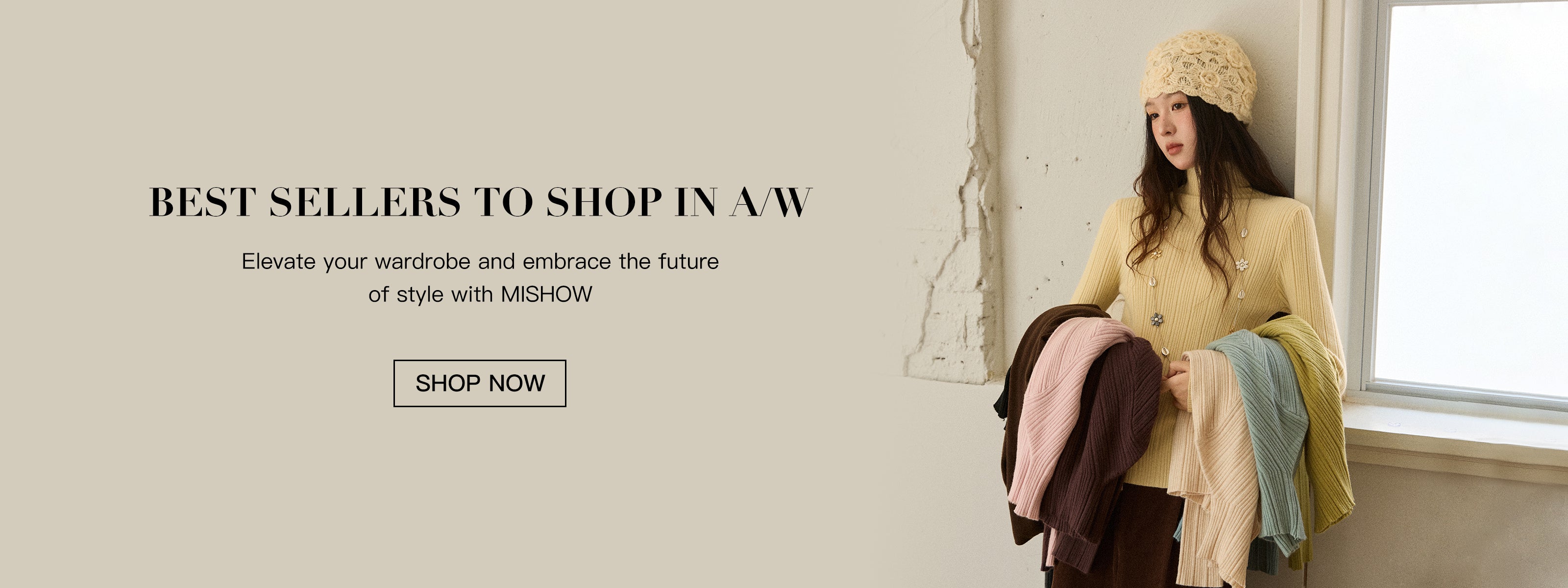Click the white flower brooch on the sweater
The image size is (1568, 588).
point(1242,265)
